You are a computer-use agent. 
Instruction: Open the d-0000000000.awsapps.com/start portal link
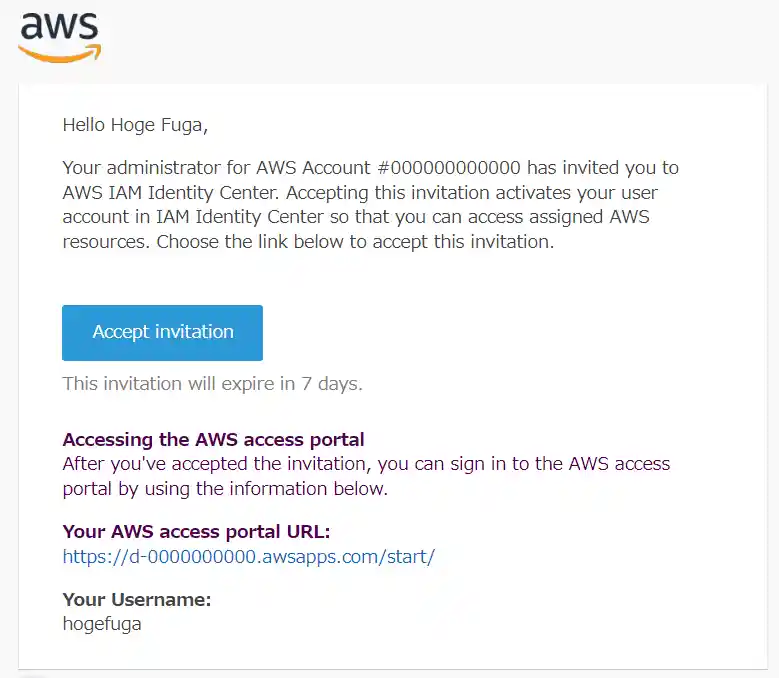click(x=248, y=557)
